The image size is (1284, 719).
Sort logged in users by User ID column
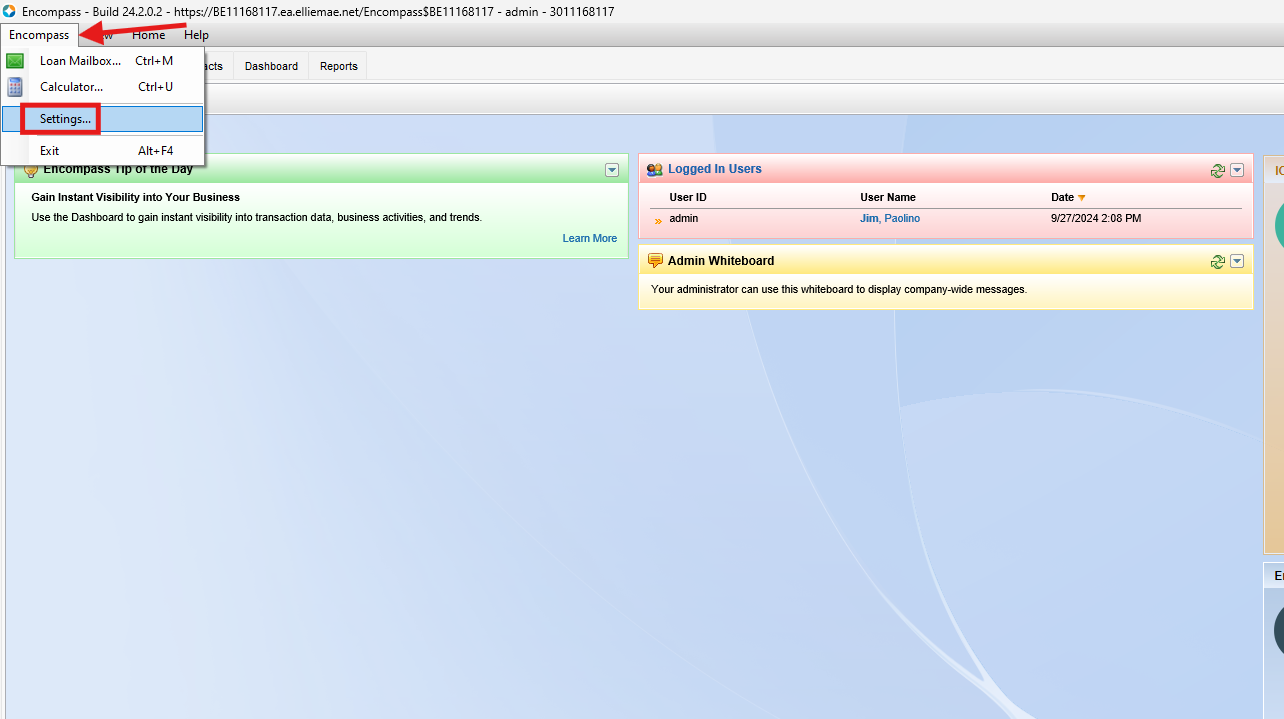pos(688,197)
